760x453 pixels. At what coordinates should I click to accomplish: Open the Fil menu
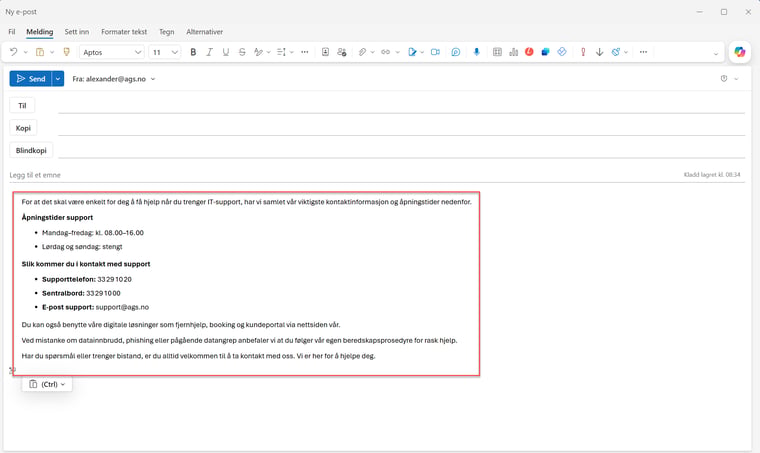[x=12, y=31]
